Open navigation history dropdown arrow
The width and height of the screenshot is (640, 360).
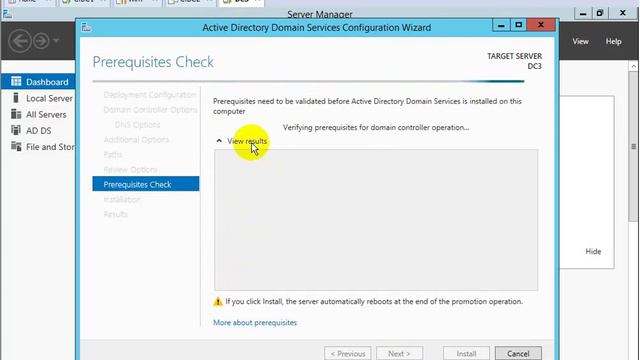56,41
